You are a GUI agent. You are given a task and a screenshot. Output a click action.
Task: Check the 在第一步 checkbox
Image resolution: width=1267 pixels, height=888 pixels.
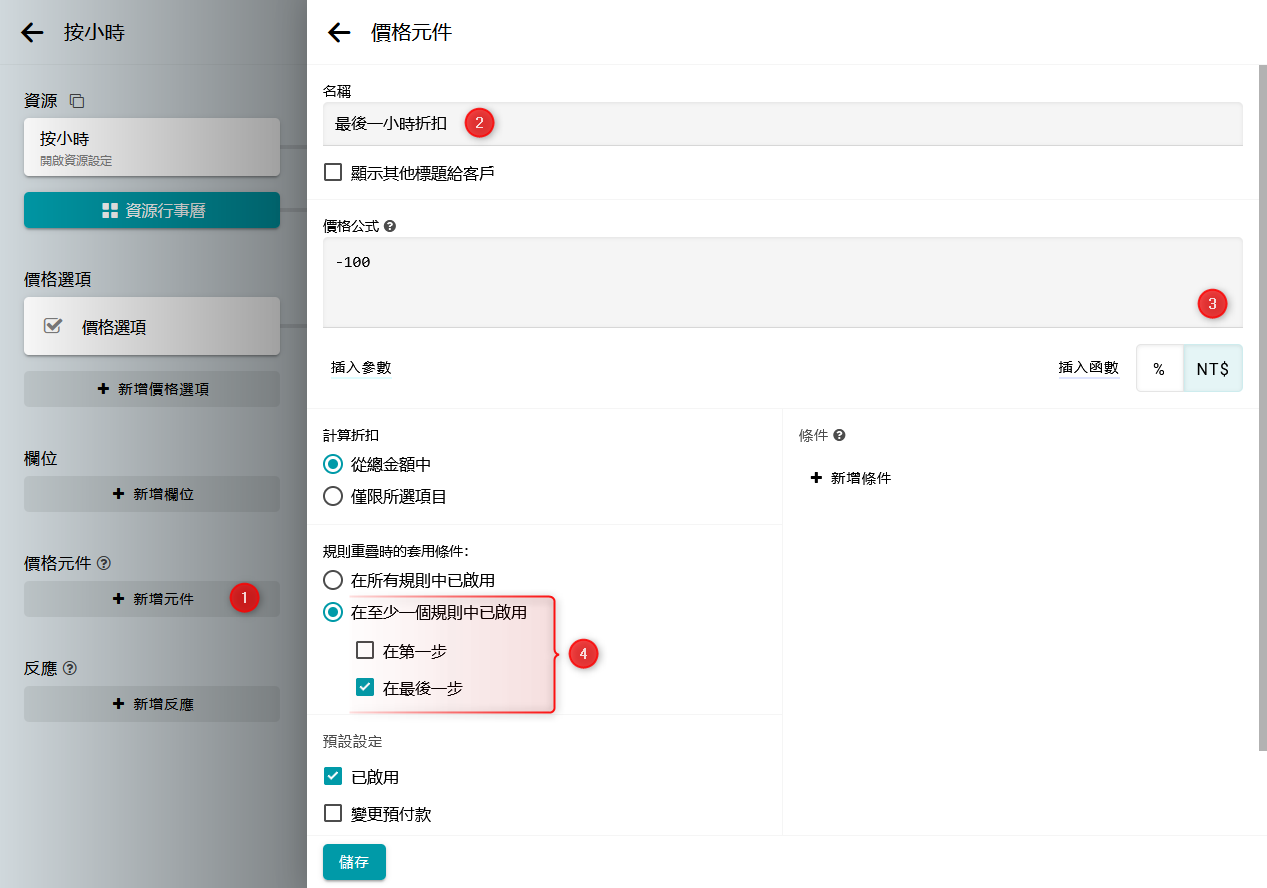(x=365, y=651)
